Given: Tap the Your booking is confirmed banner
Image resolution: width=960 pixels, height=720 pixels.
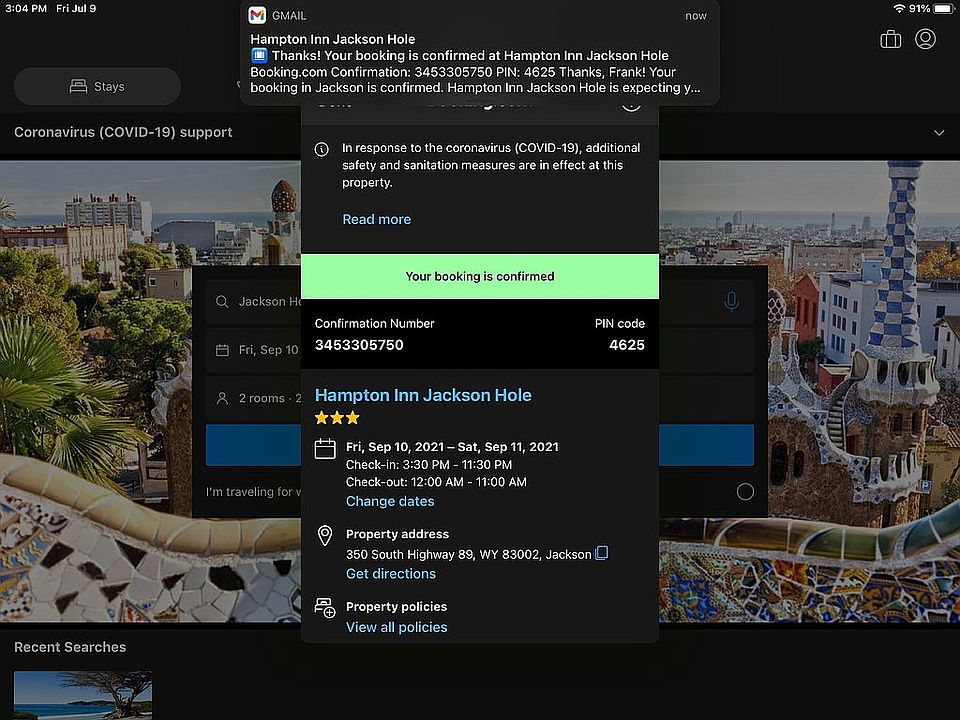Looking at the screenshot, I should pyautogui.click(x=480, y=276).
